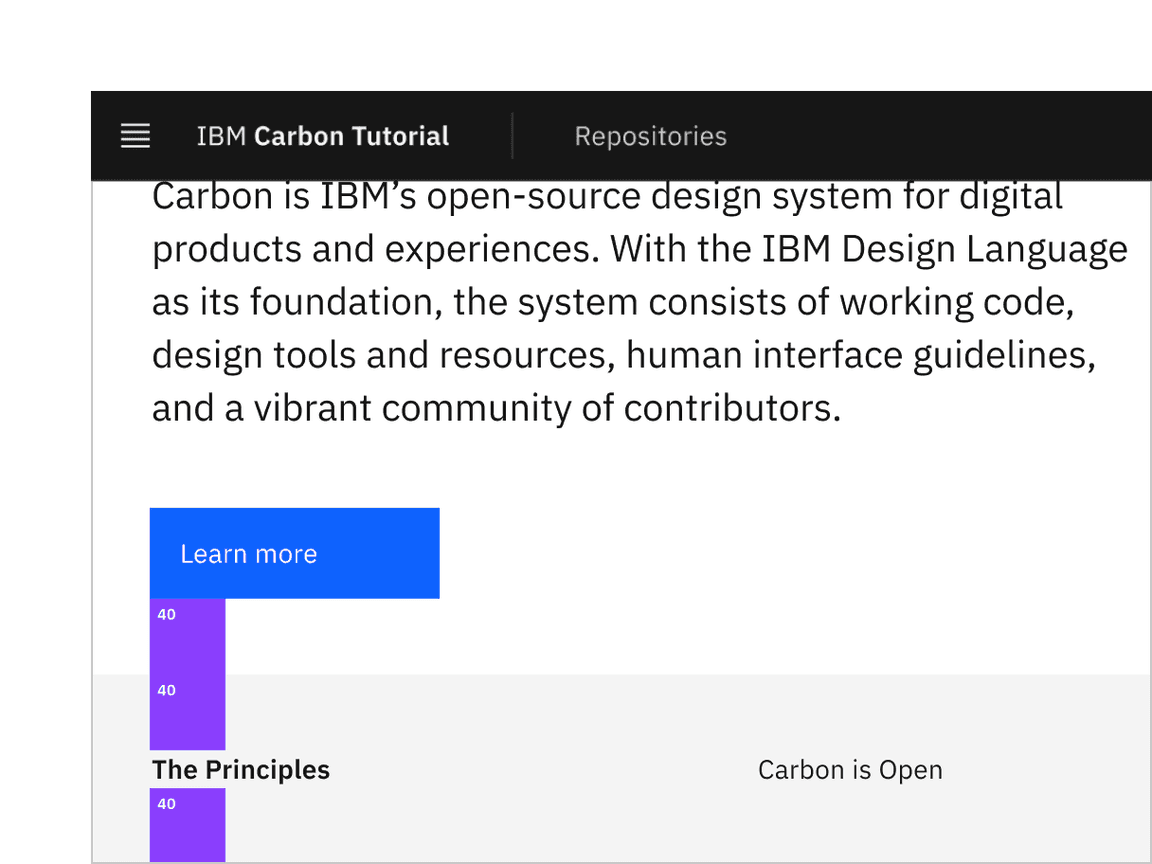Click the 40 label just above The Principles

point(166,691)
